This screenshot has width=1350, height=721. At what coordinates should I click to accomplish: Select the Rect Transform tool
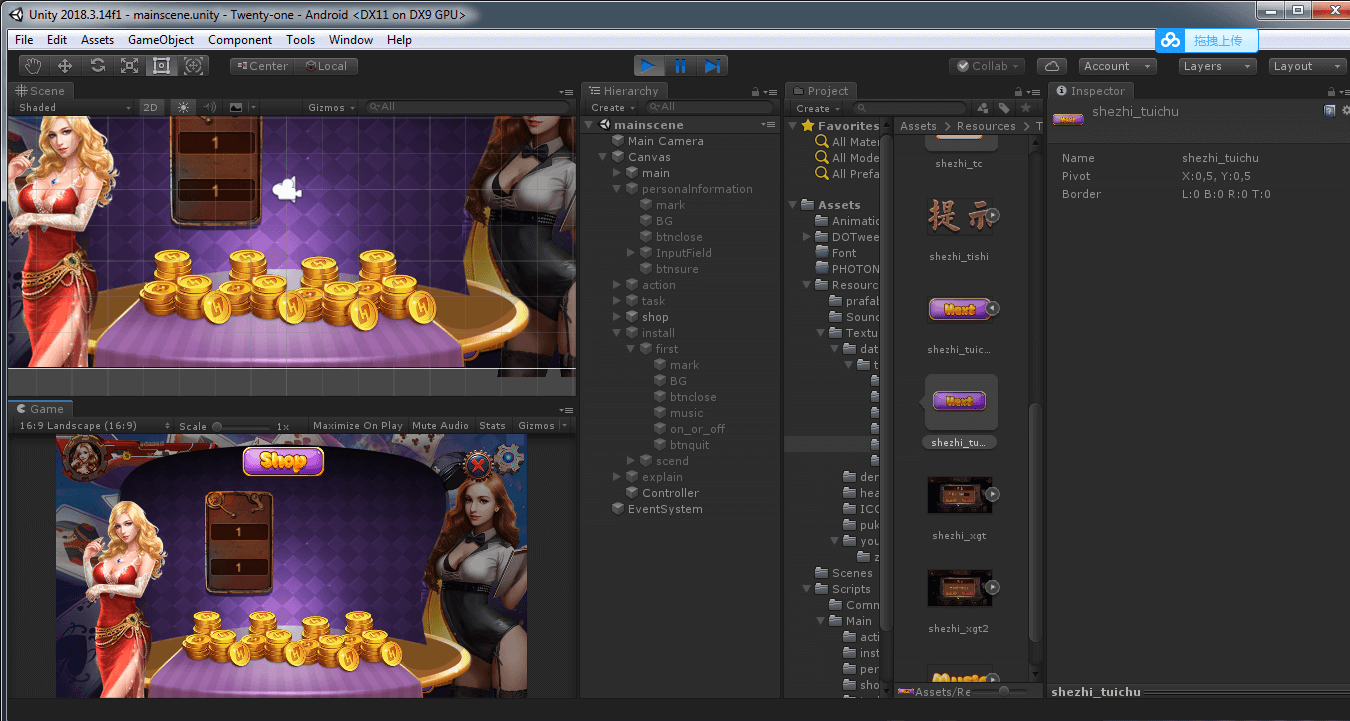pyautogui.click(x=162, y=66)
